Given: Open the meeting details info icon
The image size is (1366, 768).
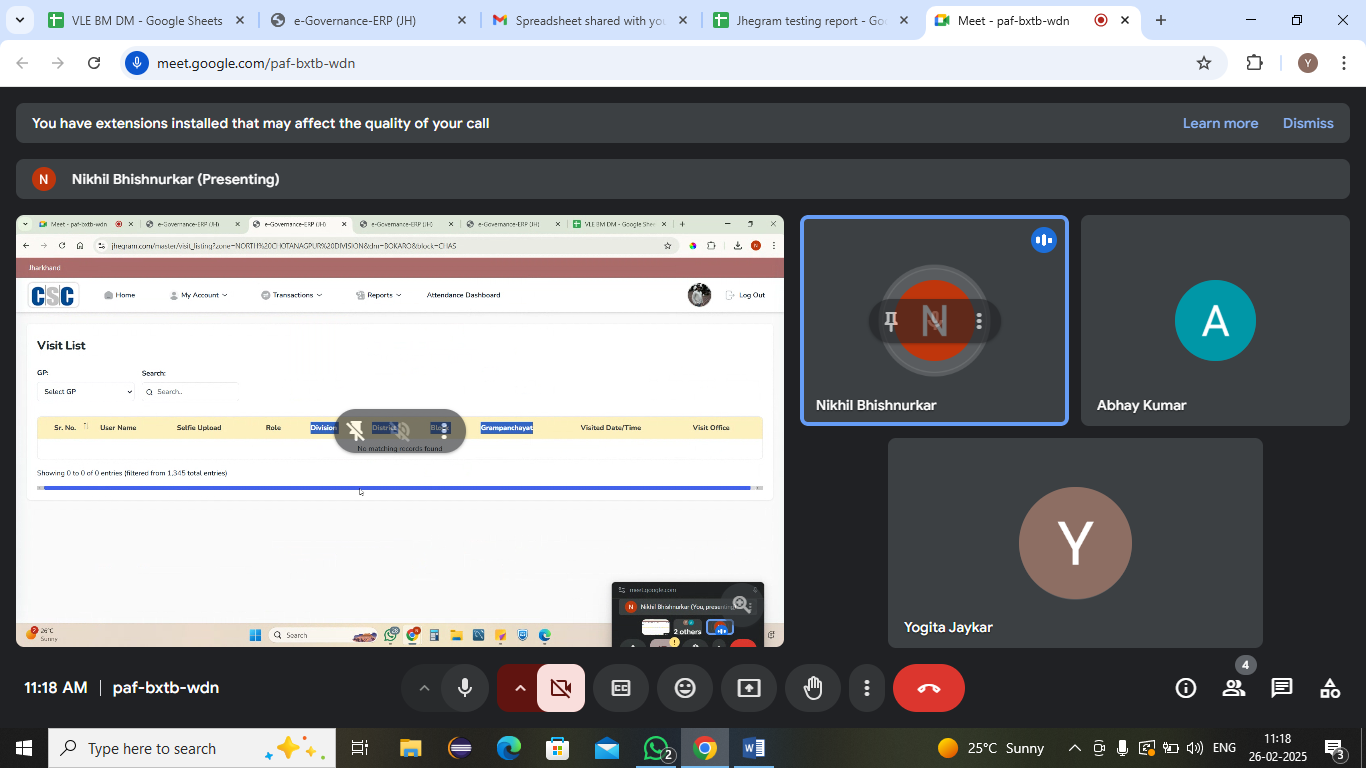Looking at the screenshot, I should tap(1186, 688).
